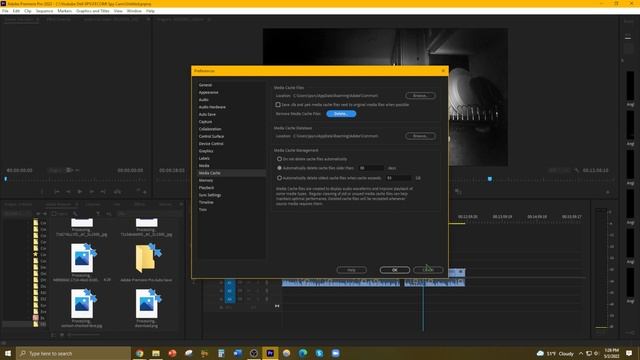Open File Explorer from the taskbar
Viewport: 640px width, 360px height.
pos(156,353)
